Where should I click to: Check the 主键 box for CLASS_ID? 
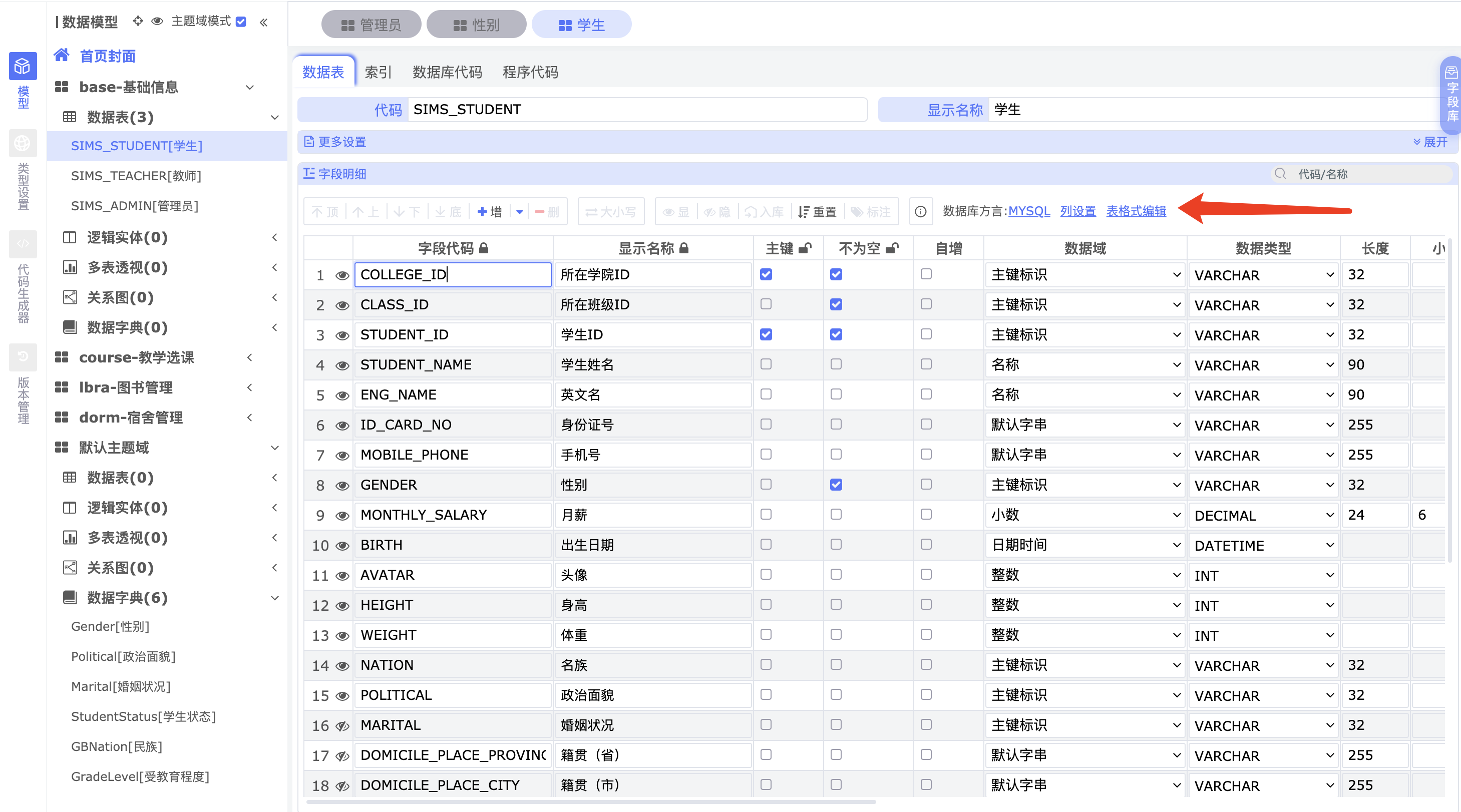[766, 304]
